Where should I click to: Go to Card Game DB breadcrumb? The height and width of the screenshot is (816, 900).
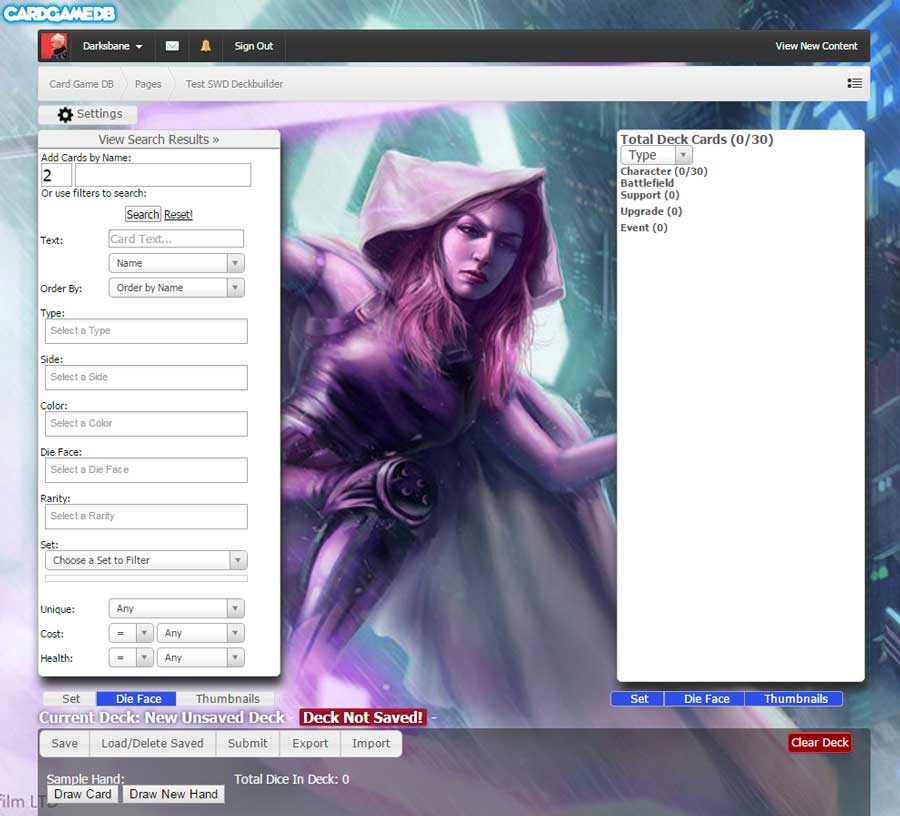pos(82,84)
